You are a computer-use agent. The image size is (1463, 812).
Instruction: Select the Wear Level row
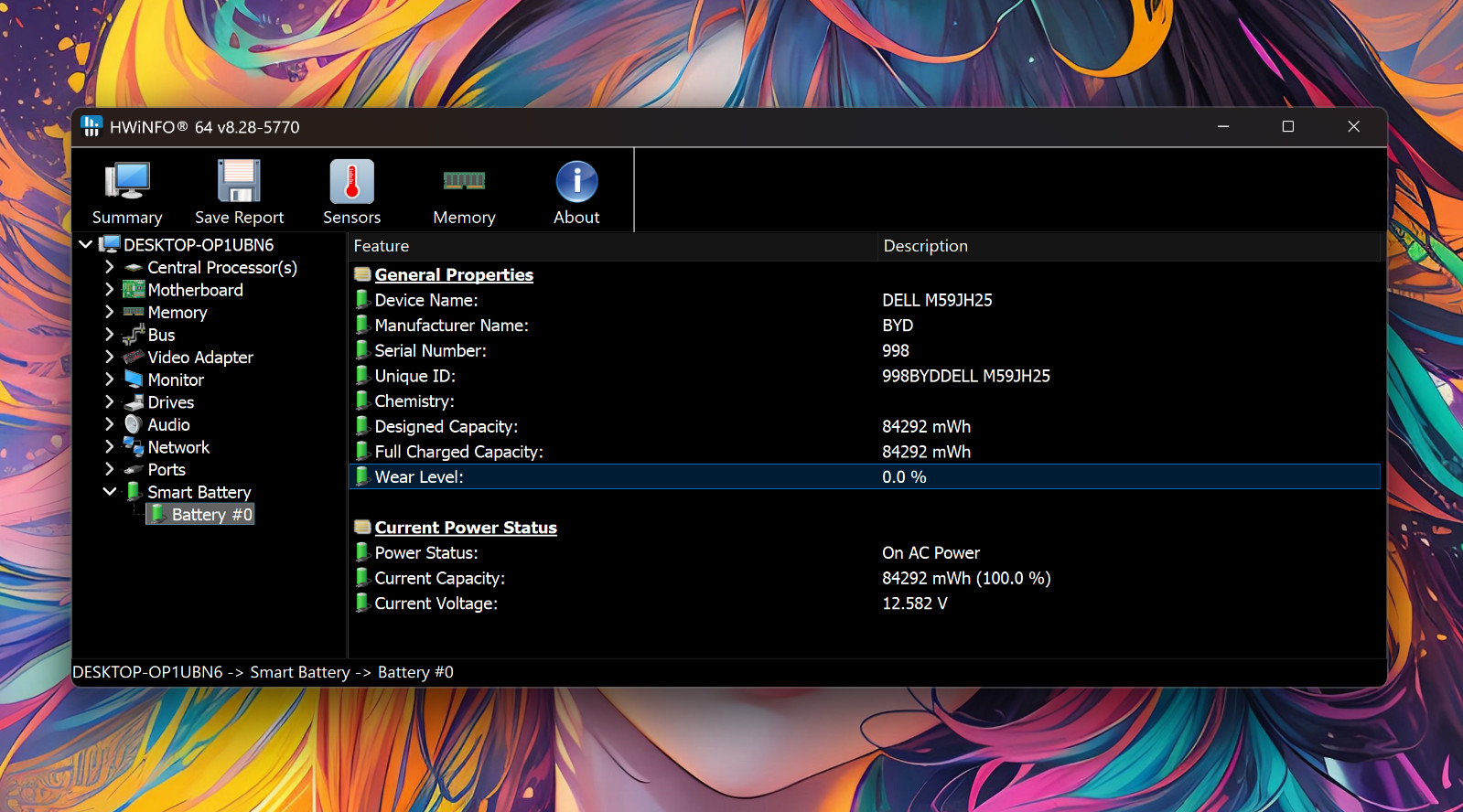pyautogui.click(x=864, y=476)
